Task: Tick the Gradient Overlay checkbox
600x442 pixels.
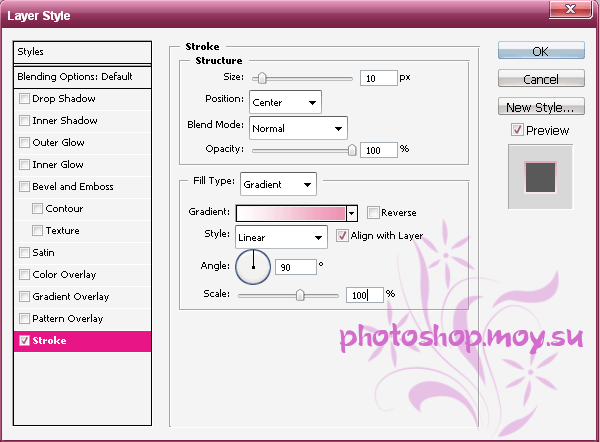Action: coord(24,297)
